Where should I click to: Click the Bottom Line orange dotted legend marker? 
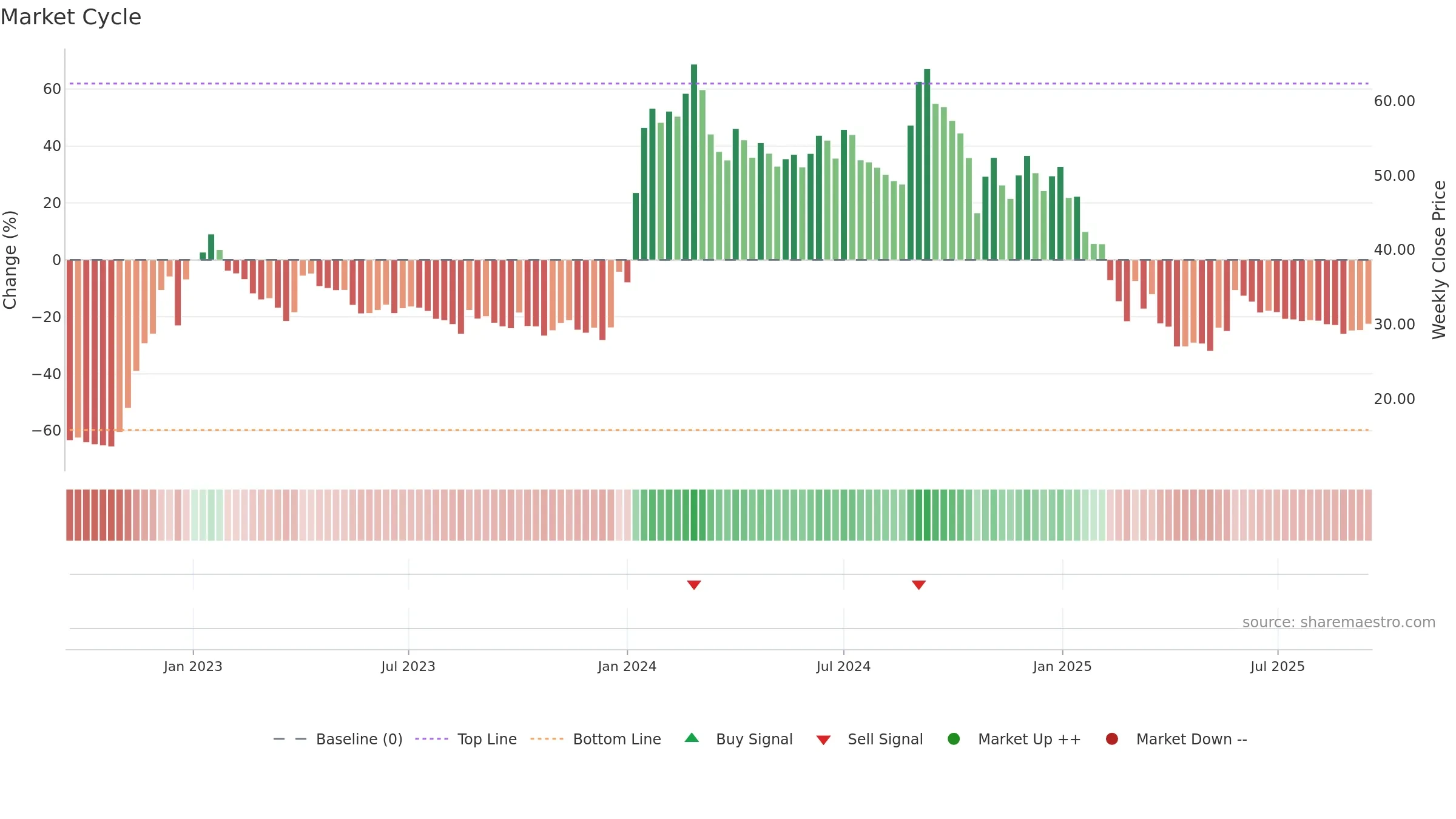coord(547,739)
